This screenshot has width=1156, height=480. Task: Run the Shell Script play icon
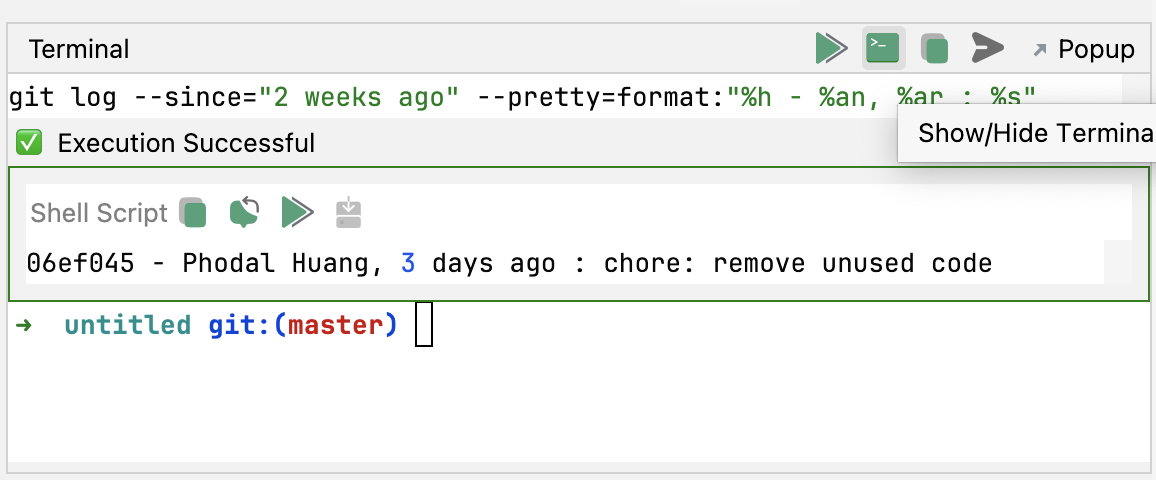click(297, 212)
